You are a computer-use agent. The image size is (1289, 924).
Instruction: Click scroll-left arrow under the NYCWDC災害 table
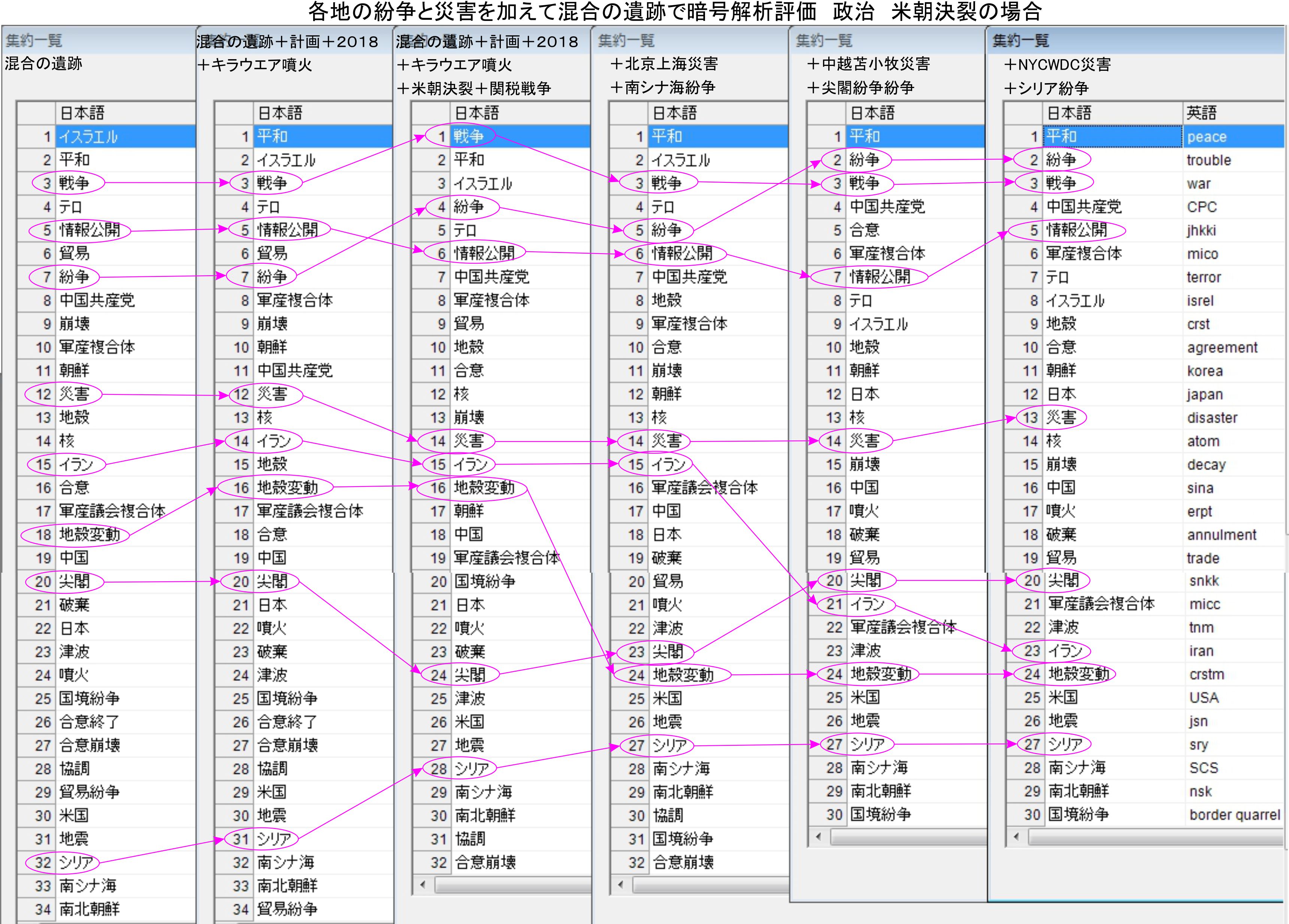[x=1016, y=836]
